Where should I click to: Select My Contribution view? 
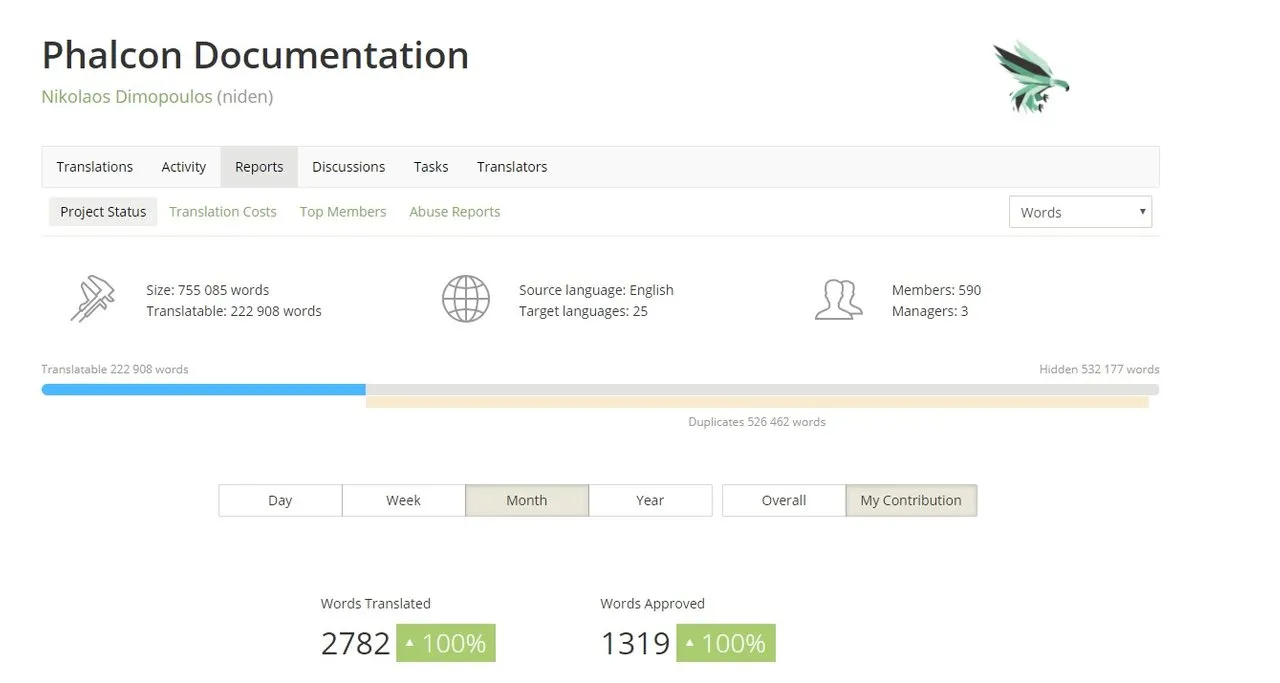point(911,500)
